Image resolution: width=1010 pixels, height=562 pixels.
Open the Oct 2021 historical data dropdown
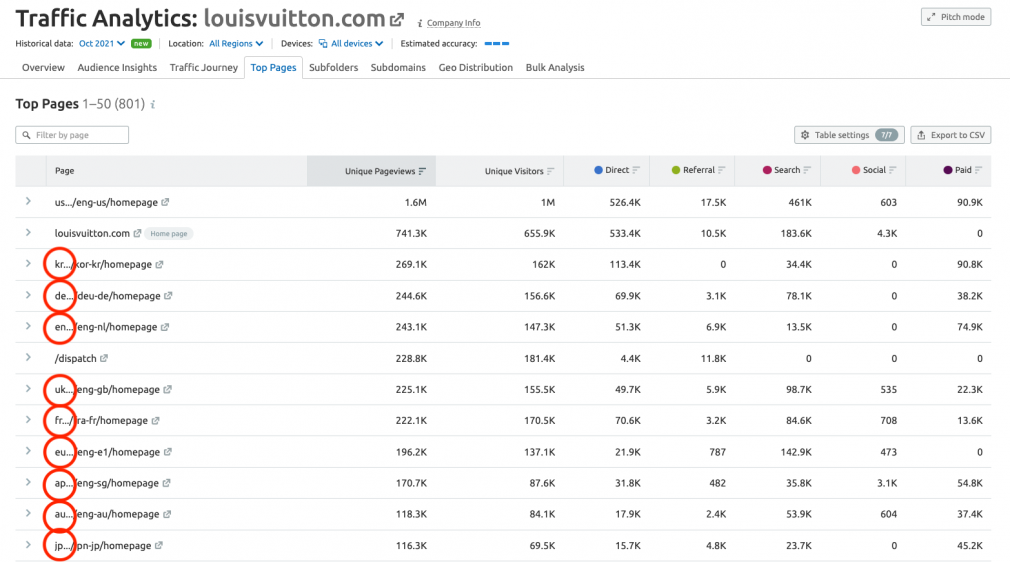coord(102,43)
